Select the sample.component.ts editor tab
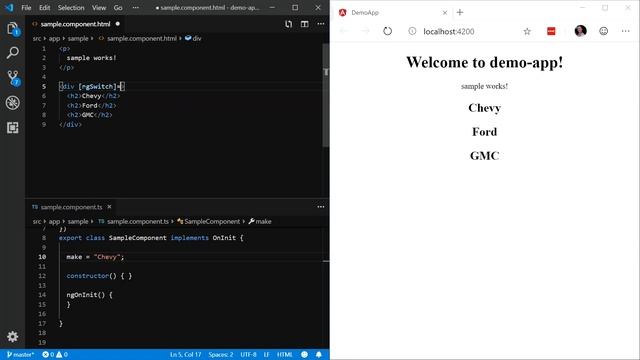 click(71, 207)
